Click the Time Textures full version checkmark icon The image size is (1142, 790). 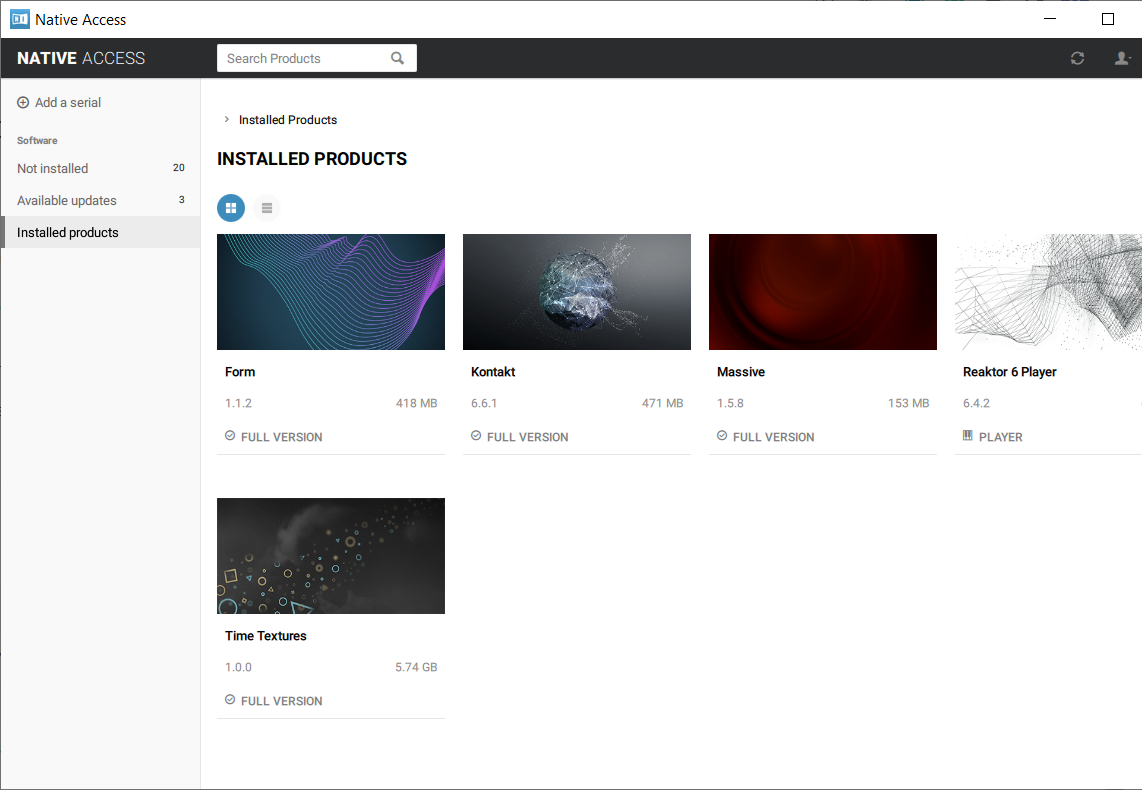coord(230,700)
